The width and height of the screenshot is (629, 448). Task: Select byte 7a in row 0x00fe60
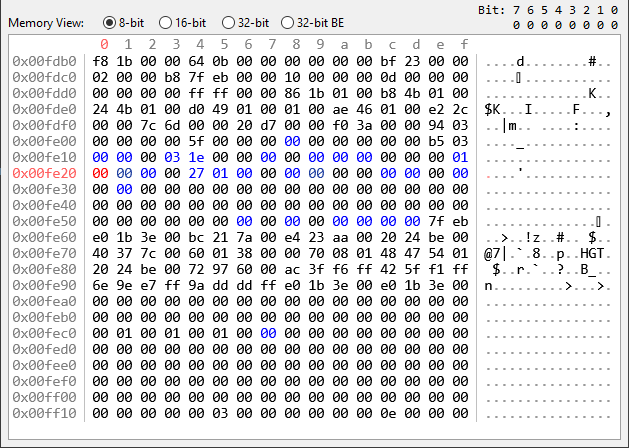coord(244,237)
